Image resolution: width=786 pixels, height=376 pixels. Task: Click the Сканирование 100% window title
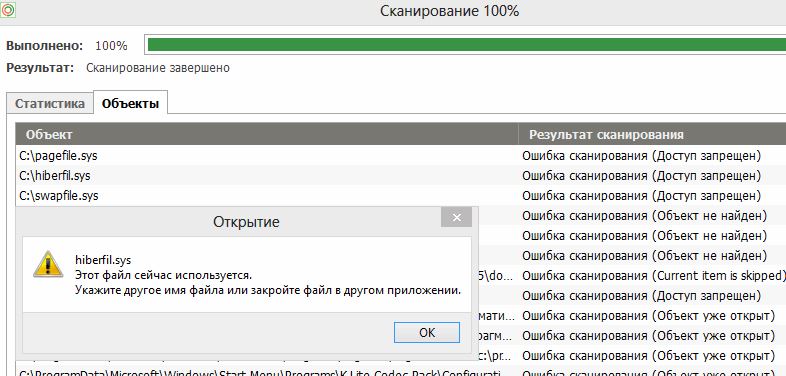(x=449, y=11)
